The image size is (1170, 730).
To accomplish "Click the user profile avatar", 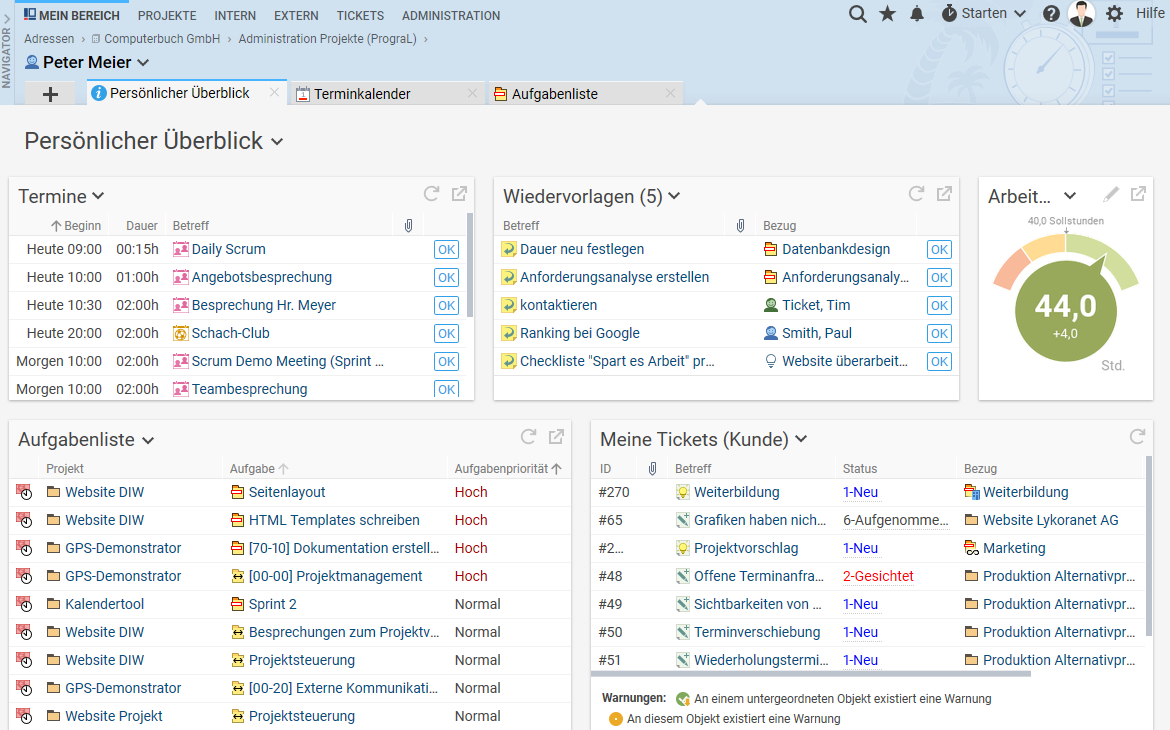I will [1081, 14].
